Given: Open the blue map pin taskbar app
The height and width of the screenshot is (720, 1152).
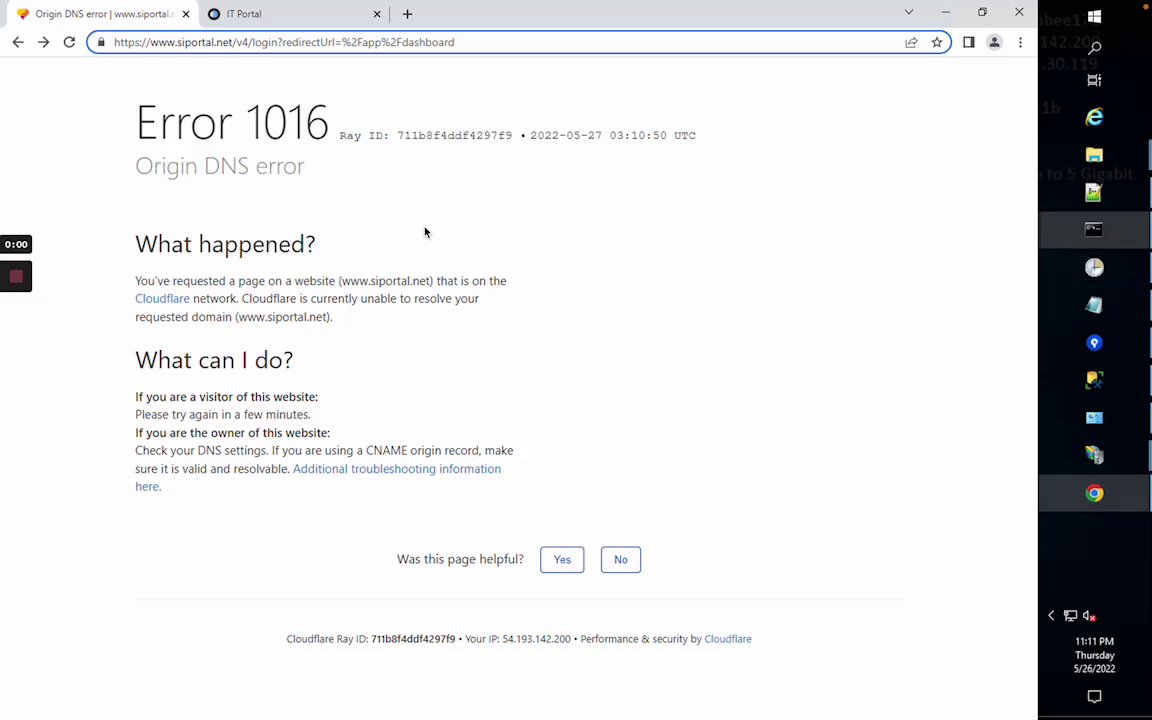Looking at the screenshot, I should pos(1094,343).
